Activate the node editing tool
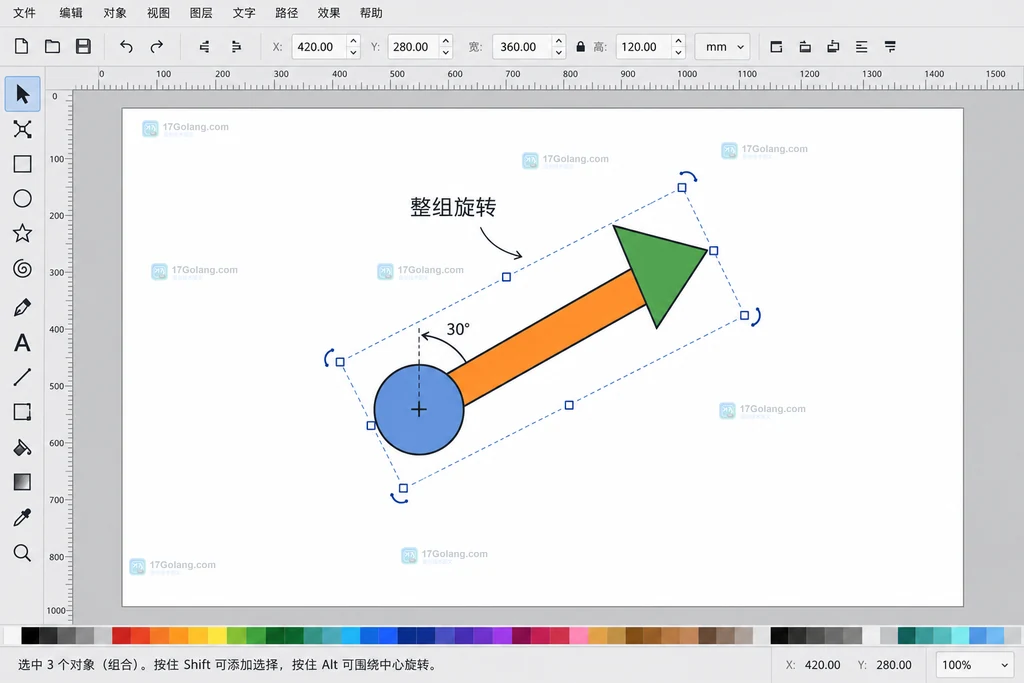1024x683 pixels. (22, 129)
